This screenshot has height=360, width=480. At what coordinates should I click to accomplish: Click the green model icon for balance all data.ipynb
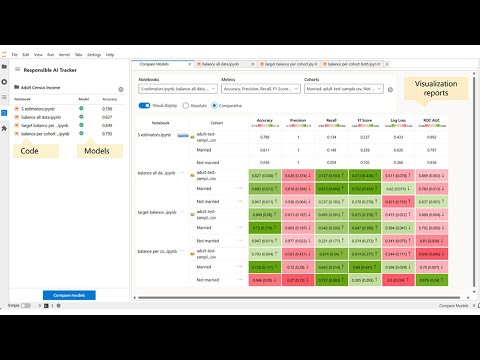81,117
